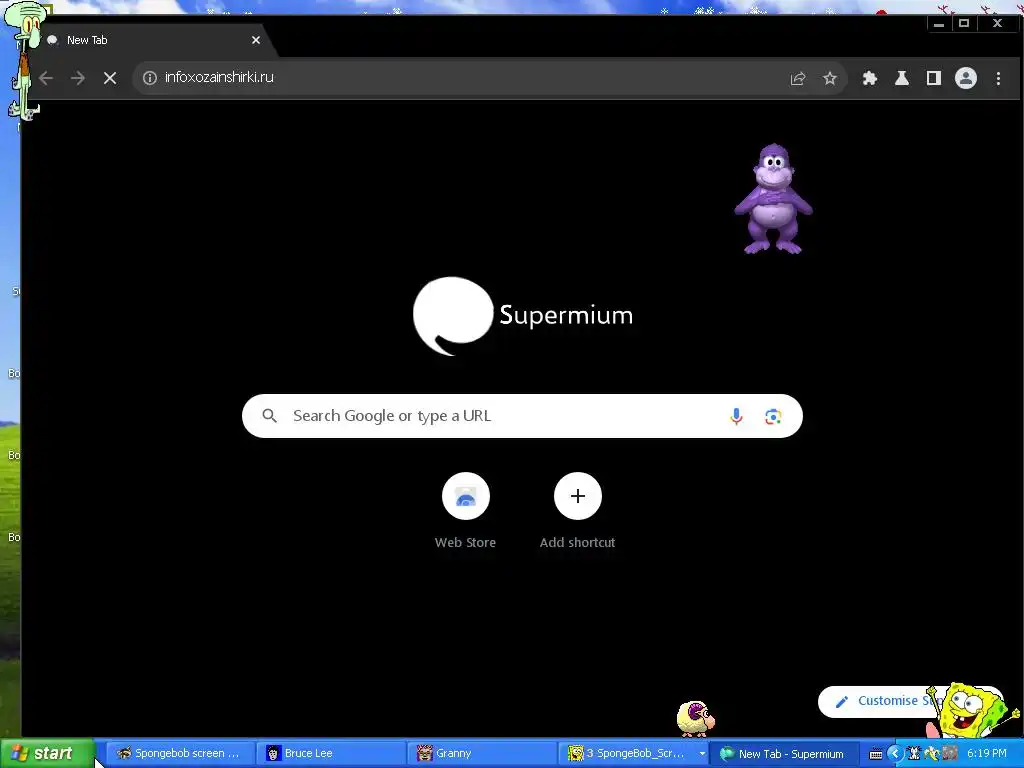Click the 6:19 PM clock

pyautogui.click(x=987, y=754)
